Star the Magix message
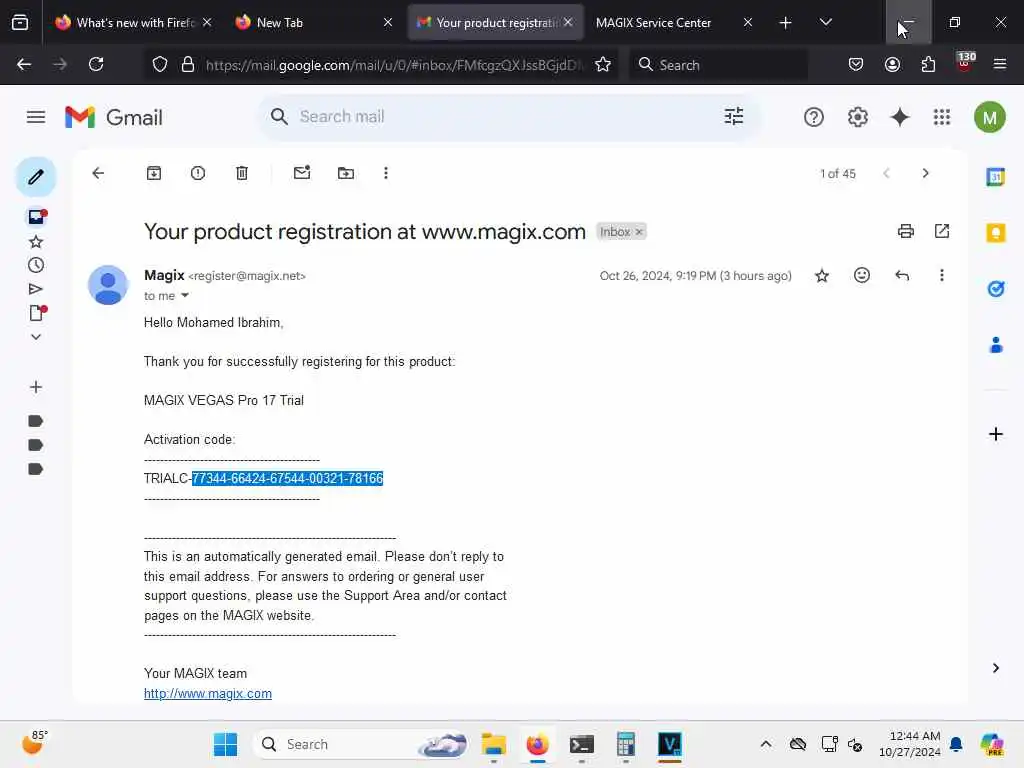 point(822,276)
